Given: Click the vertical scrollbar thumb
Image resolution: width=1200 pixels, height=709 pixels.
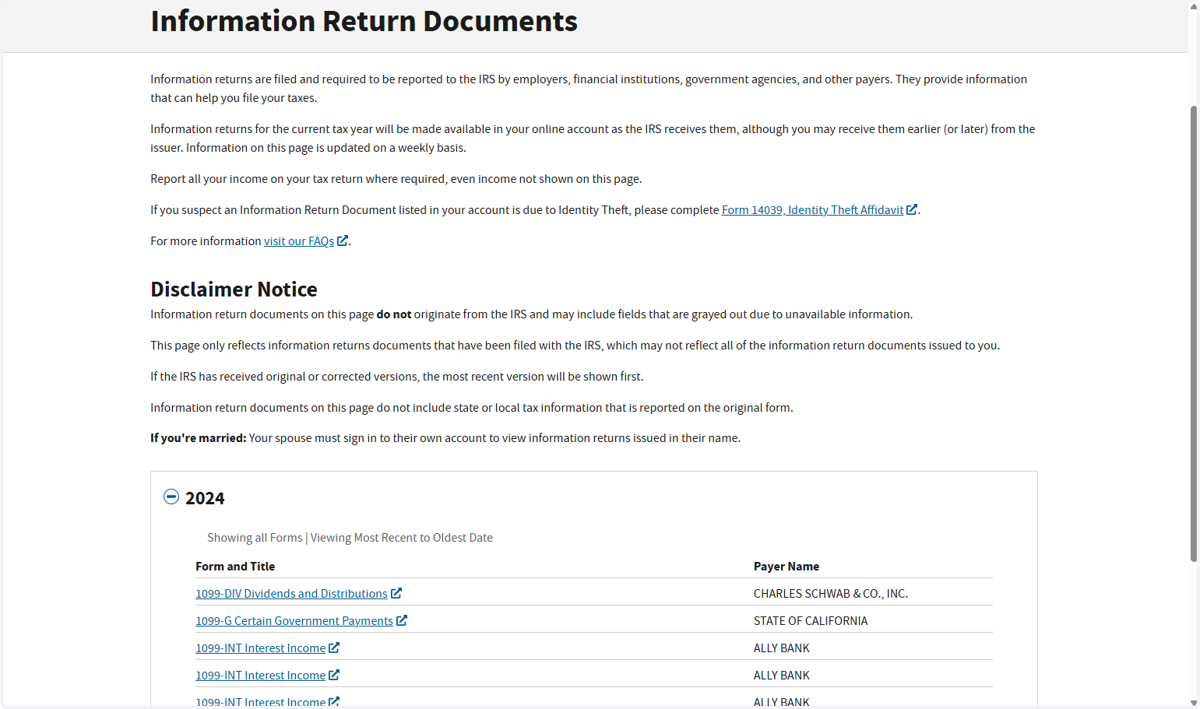Looking at the screenshot, I should 1193,332.
